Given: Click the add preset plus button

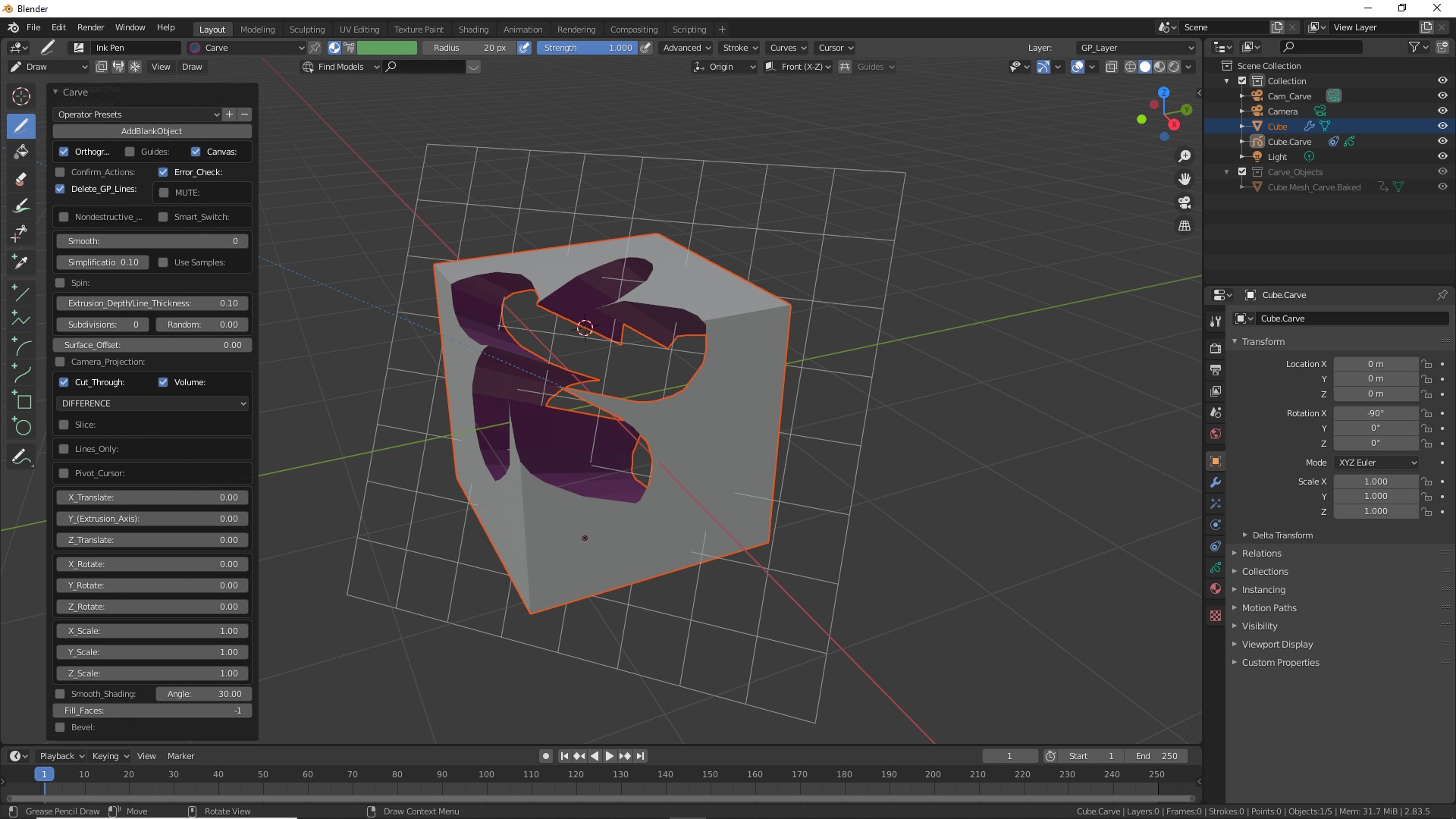Looking at the screenshot, I should [x=229, y=115].
